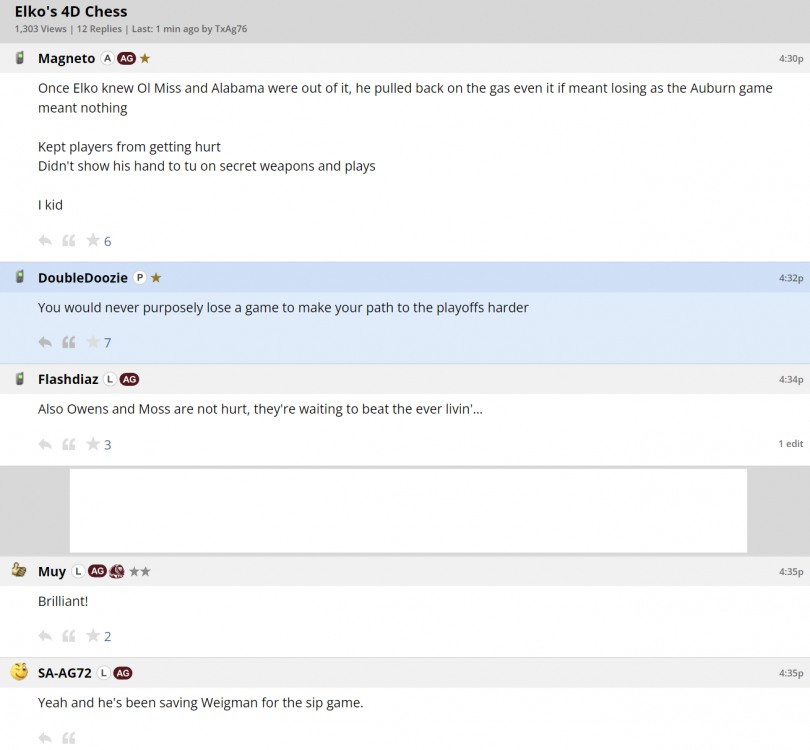Click the 4:30p timestamp on Magneto's post
Screen dimensions: 810x750
(791, 58)
